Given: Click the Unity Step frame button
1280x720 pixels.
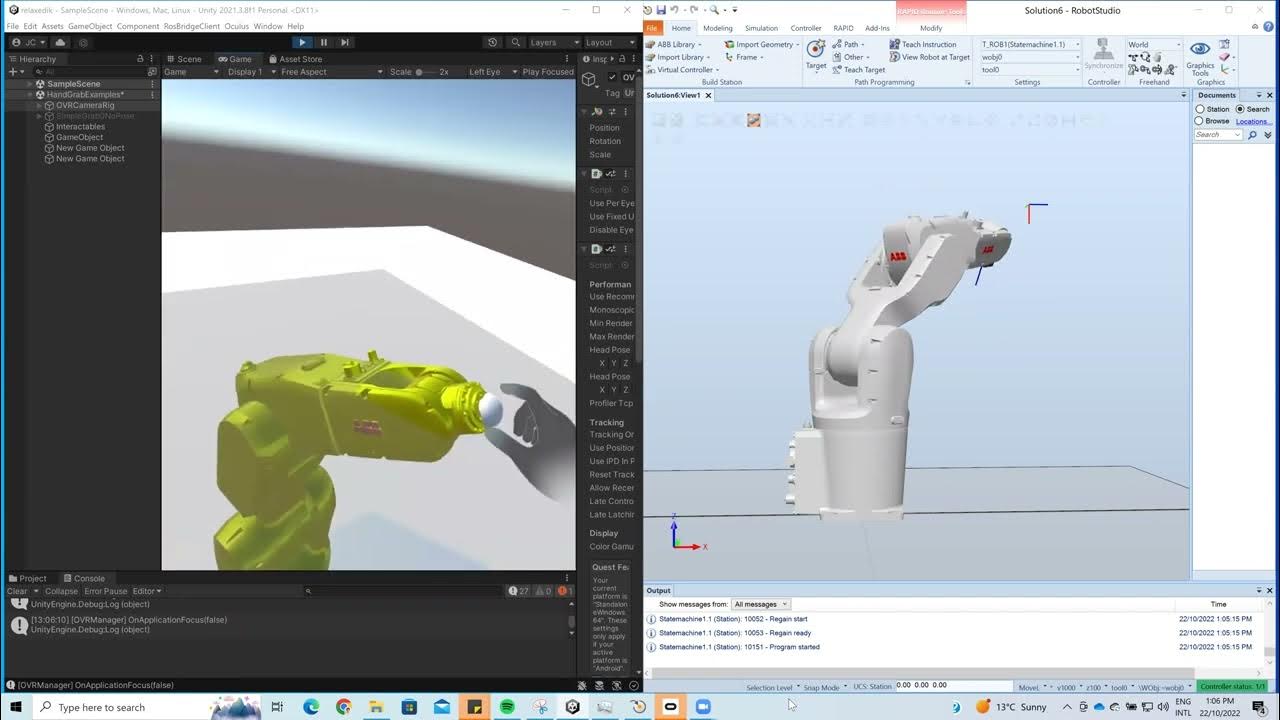Looking at the screenshot, I should click(x=345, y=42).
